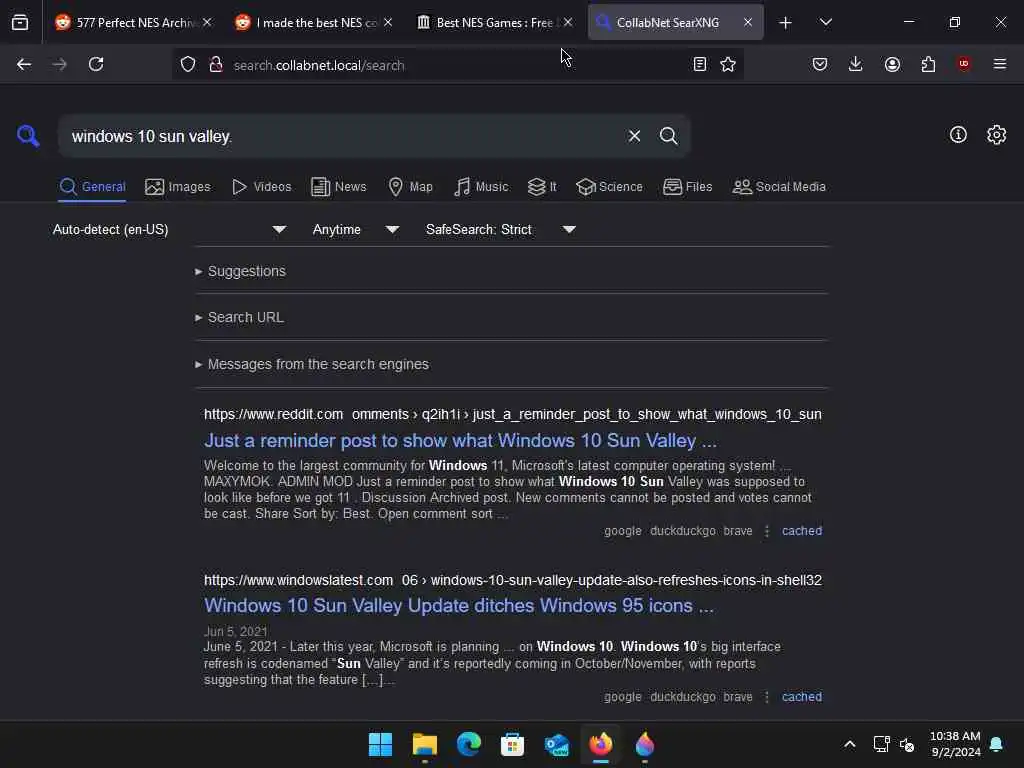This screenshot has width=1024, height=768.
Task: Toggle reader view icon
Action: 699,64
